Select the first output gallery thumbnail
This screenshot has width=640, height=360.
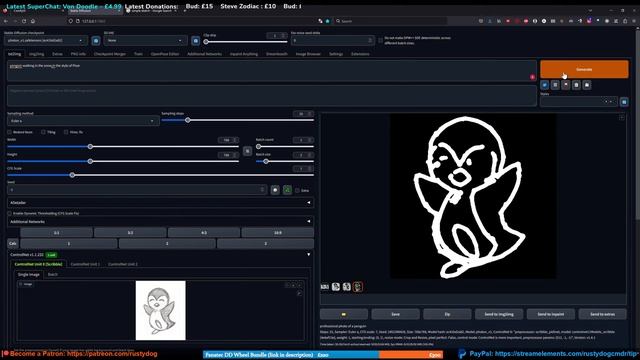click(325, 287)
